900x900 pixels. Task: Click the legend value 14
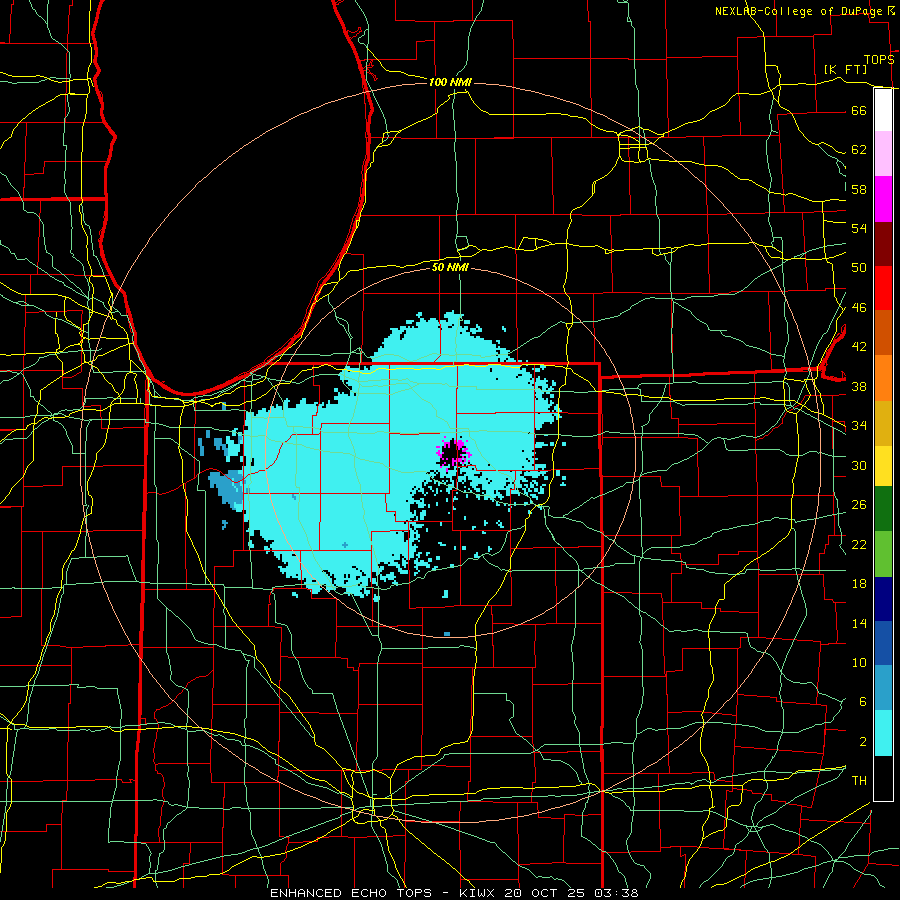point(859,623)
